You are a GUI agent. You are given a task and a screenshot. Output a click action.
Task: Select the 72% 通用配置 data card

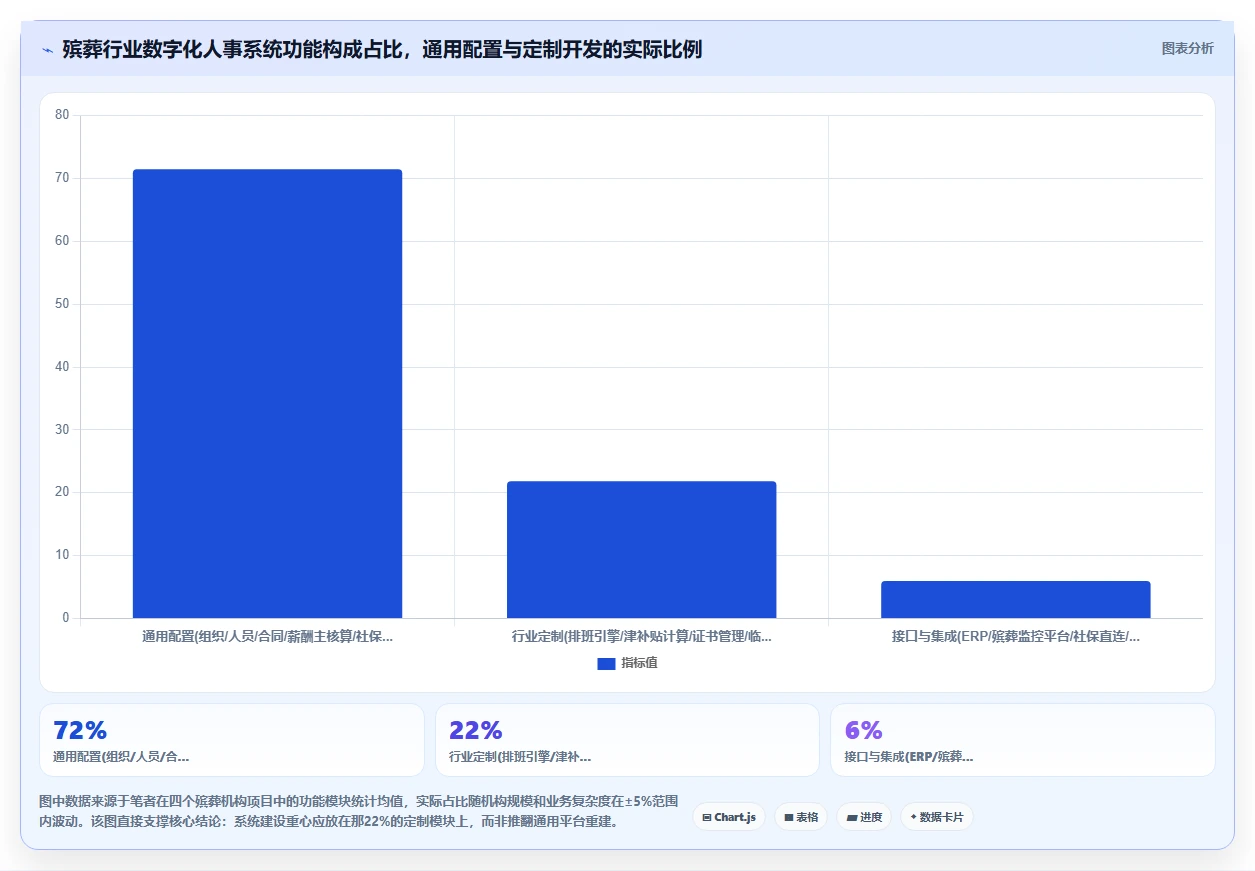pos(232,740)
